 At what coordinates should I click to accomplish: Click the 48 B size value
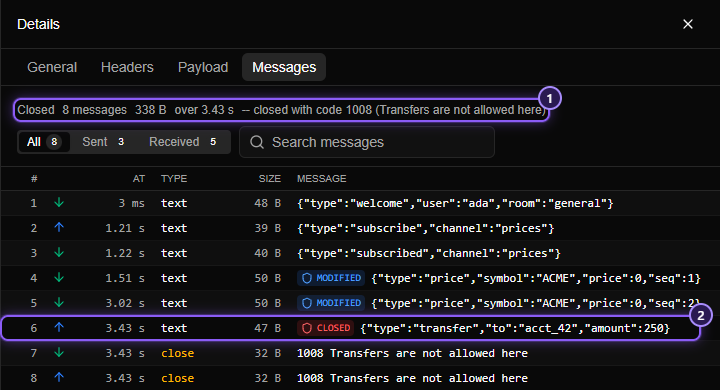[268, 203]
